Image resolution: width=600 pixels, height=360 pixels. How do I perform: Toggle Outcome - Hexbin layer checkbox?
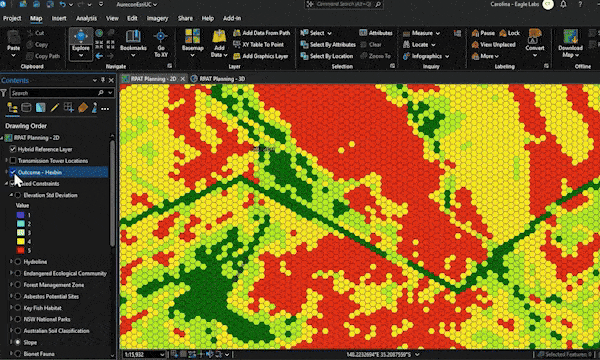pyautogui.click(x=13, y=172)
